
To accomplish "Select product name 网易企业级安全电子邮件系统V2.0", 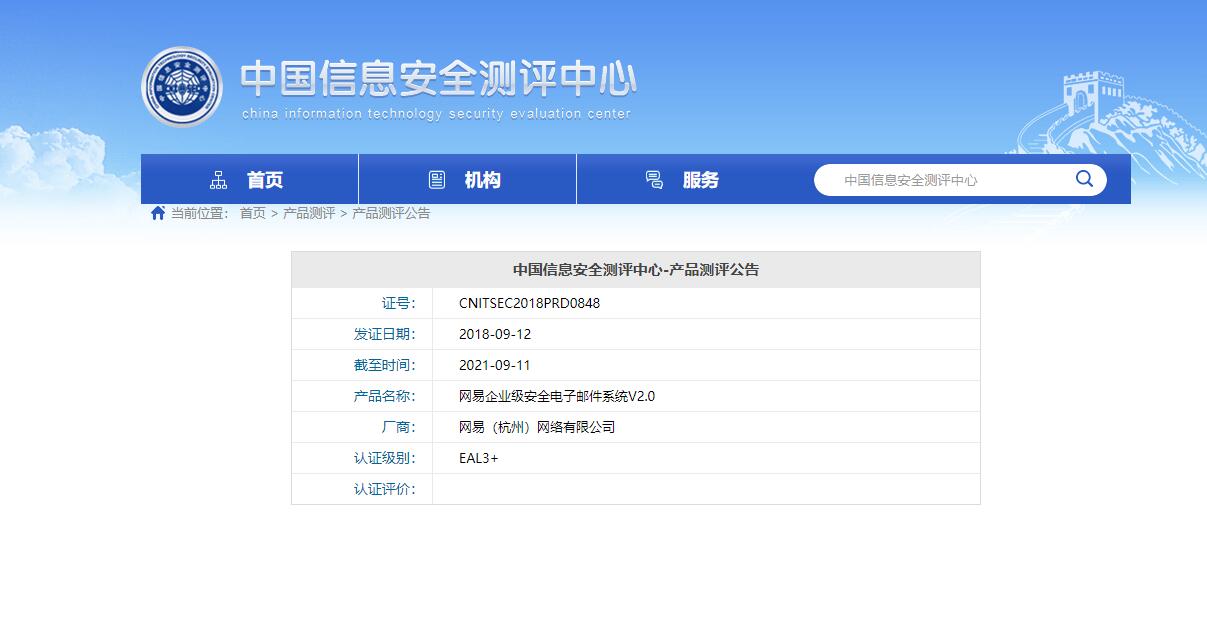I will coord(557,396).
